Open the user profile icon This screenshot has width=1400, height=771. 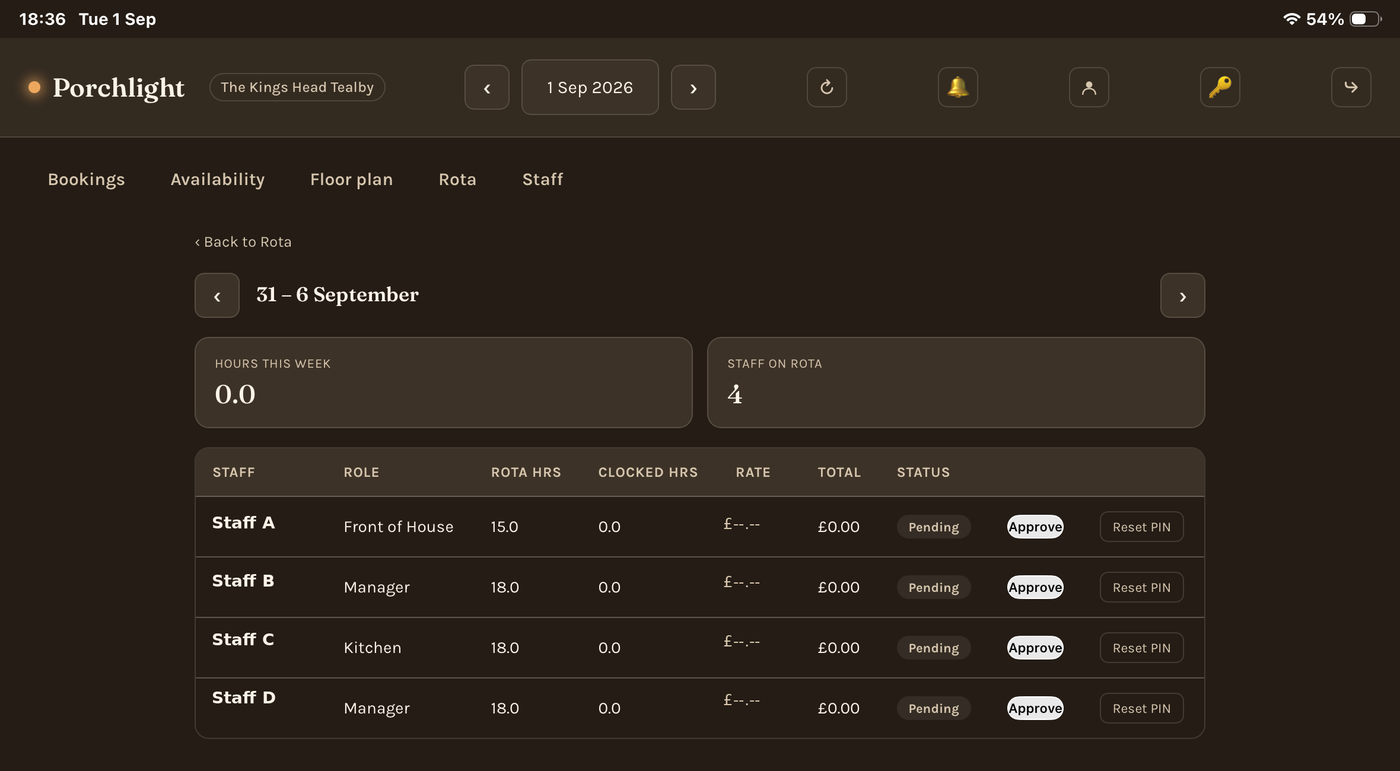(x=1089, y=87)
